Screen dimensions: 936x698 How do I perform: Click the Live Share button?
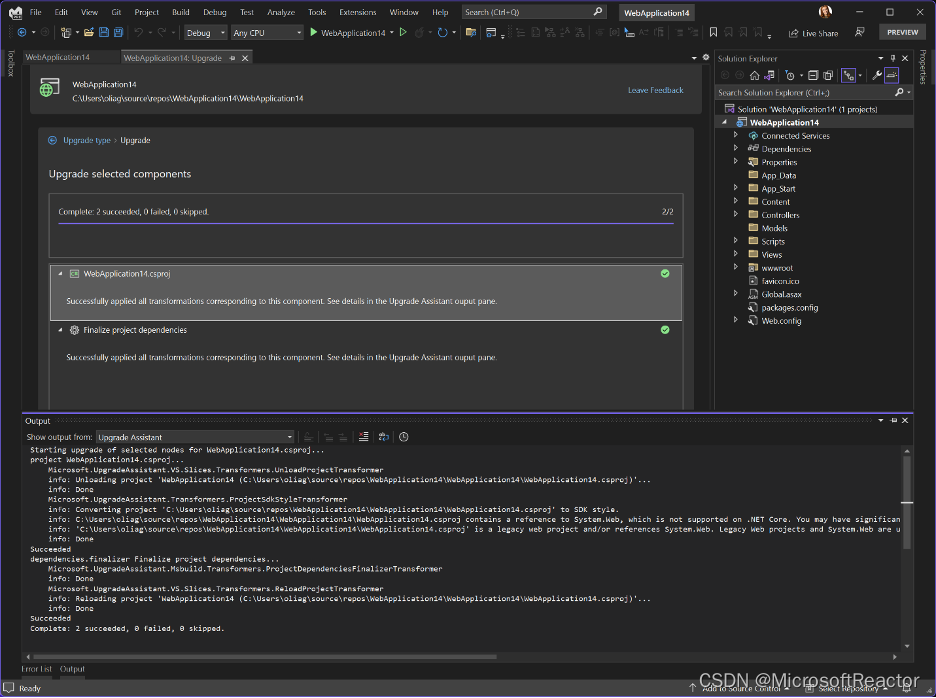[x=813, y=33]
